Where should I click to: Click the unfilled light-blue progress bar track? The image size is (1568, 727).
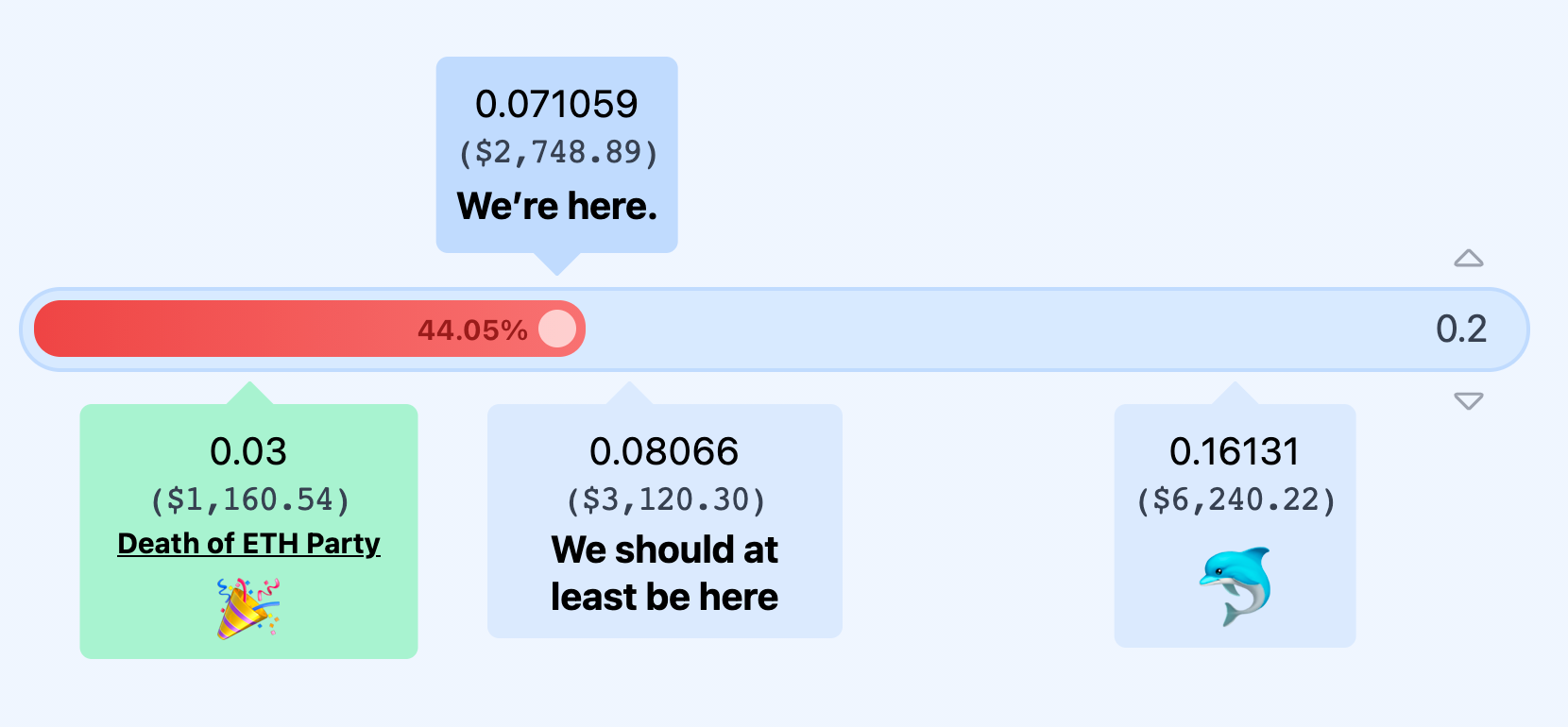945,330
